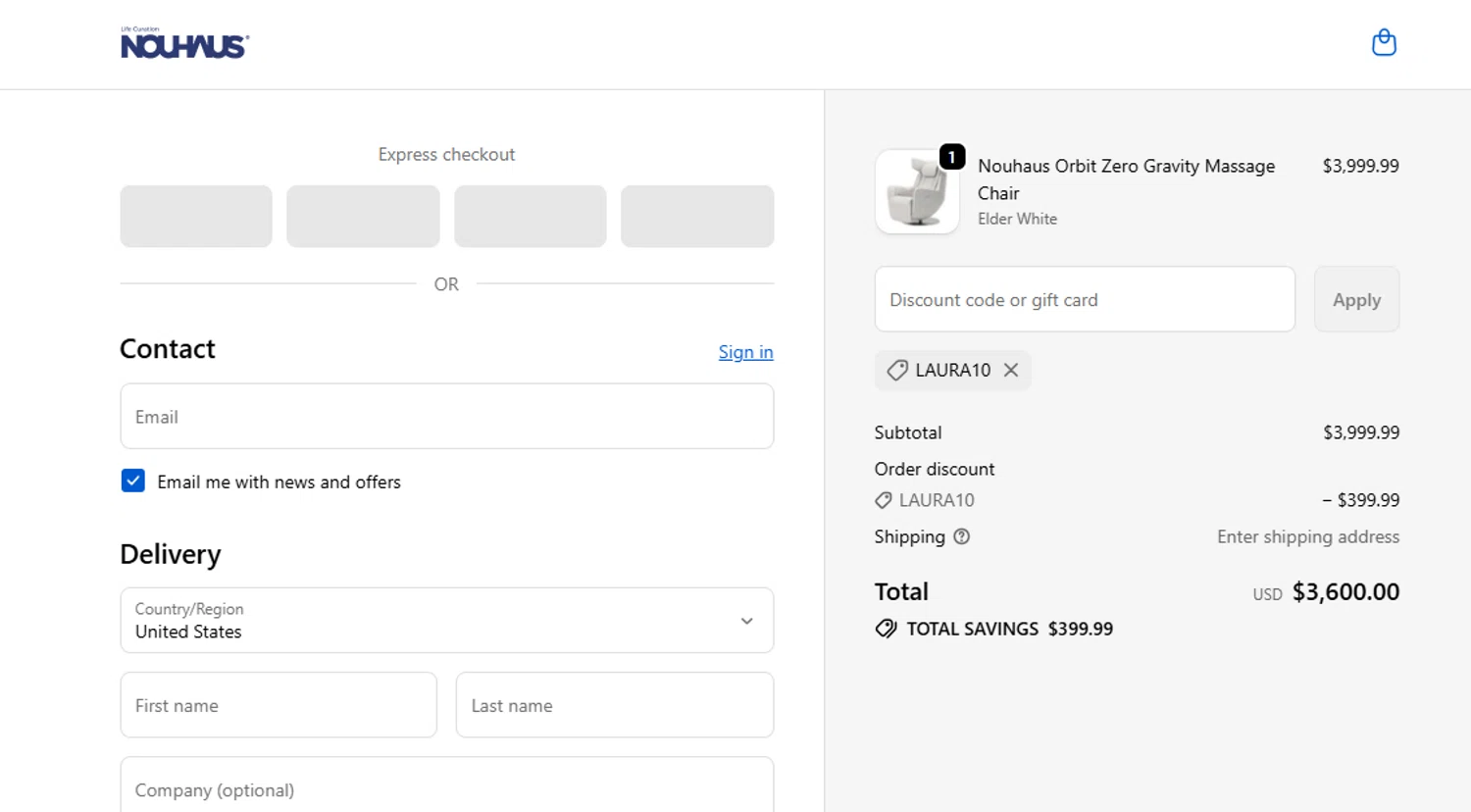The width and height of the screenshot is (1471, 812).
Task: Click the Company (optional) field
Action: (x=447, y=785)
